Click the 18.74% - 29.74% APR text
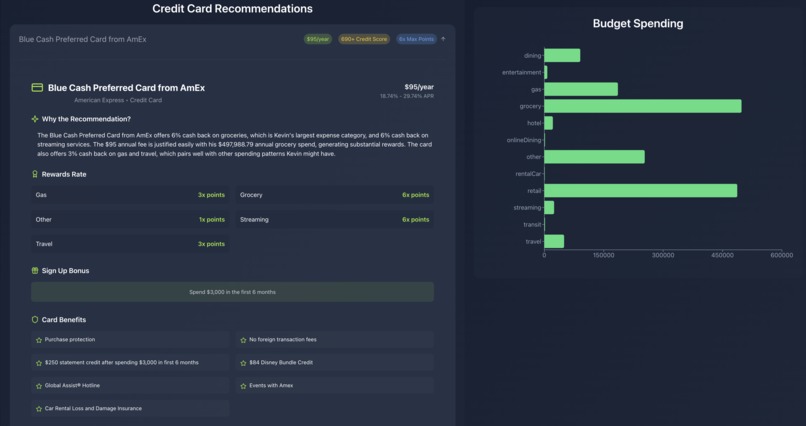806x426 pixels. [407, 96]
